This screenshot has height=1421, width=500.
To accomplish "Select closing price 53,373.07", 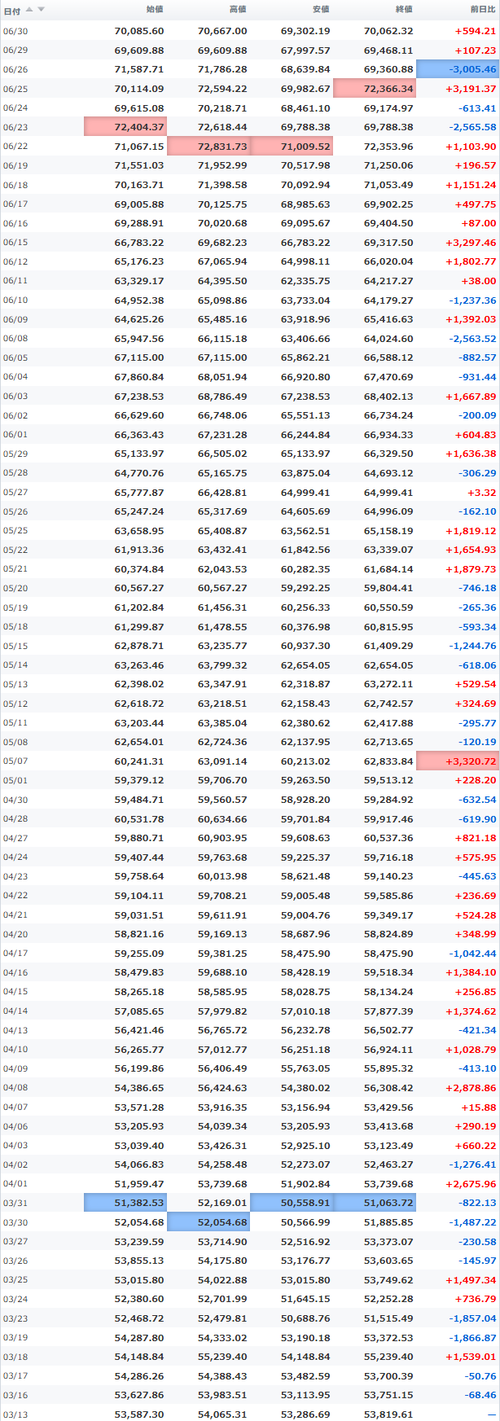I will 388,1243.
